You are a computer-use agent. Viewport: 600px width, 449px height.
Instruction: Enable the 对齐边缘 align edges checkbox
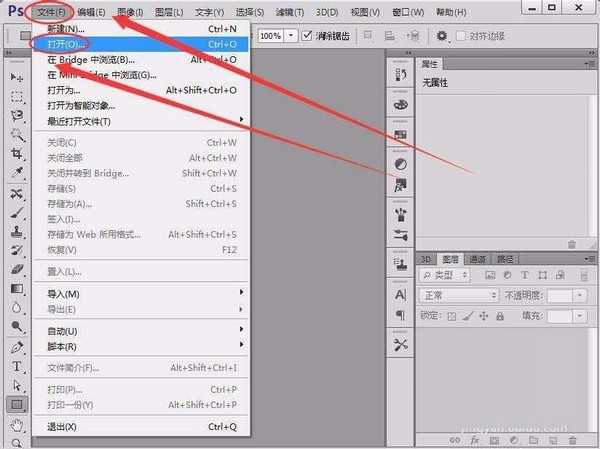tap(461, 36)
